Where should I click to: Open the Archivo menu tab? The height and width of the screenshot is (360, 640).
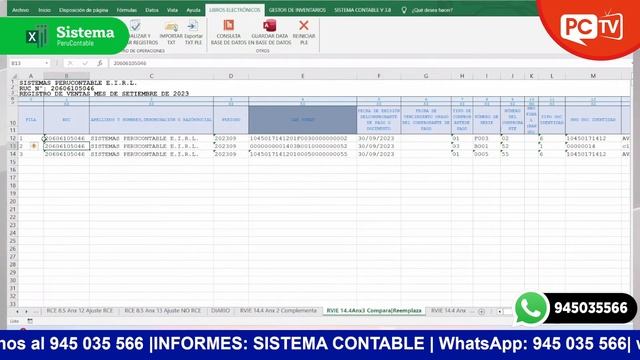point(20,10)
